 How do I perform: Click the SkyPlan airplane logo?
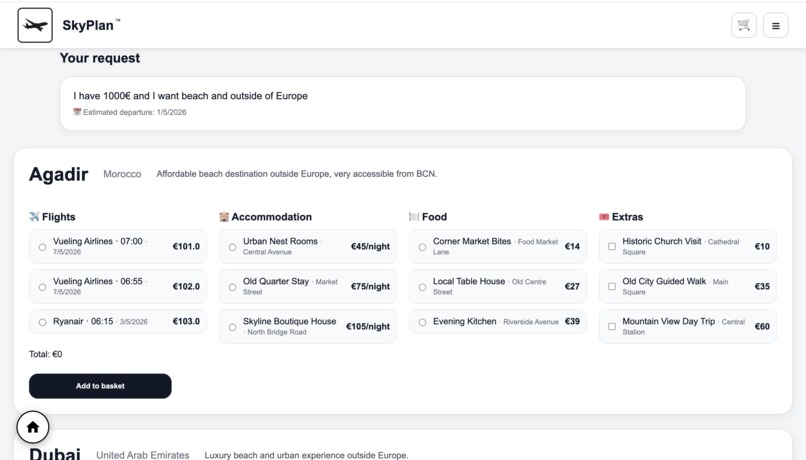coord(35,25)
